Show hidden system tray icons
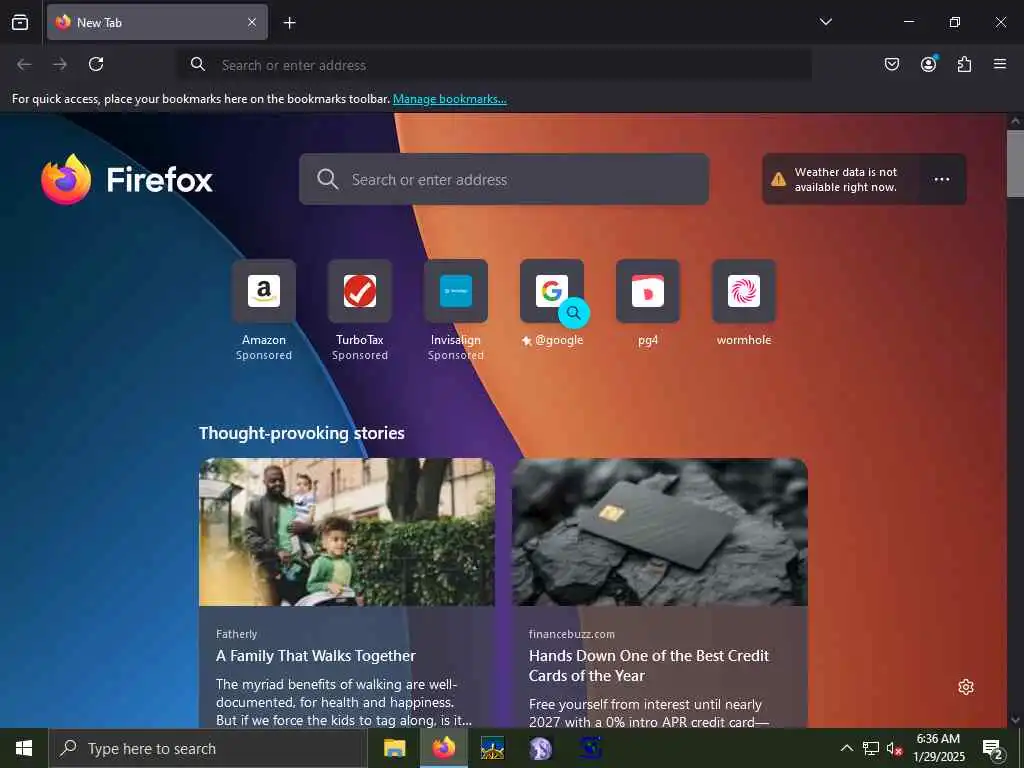Viewport: 1024px width, 768px height. (846, 748)
